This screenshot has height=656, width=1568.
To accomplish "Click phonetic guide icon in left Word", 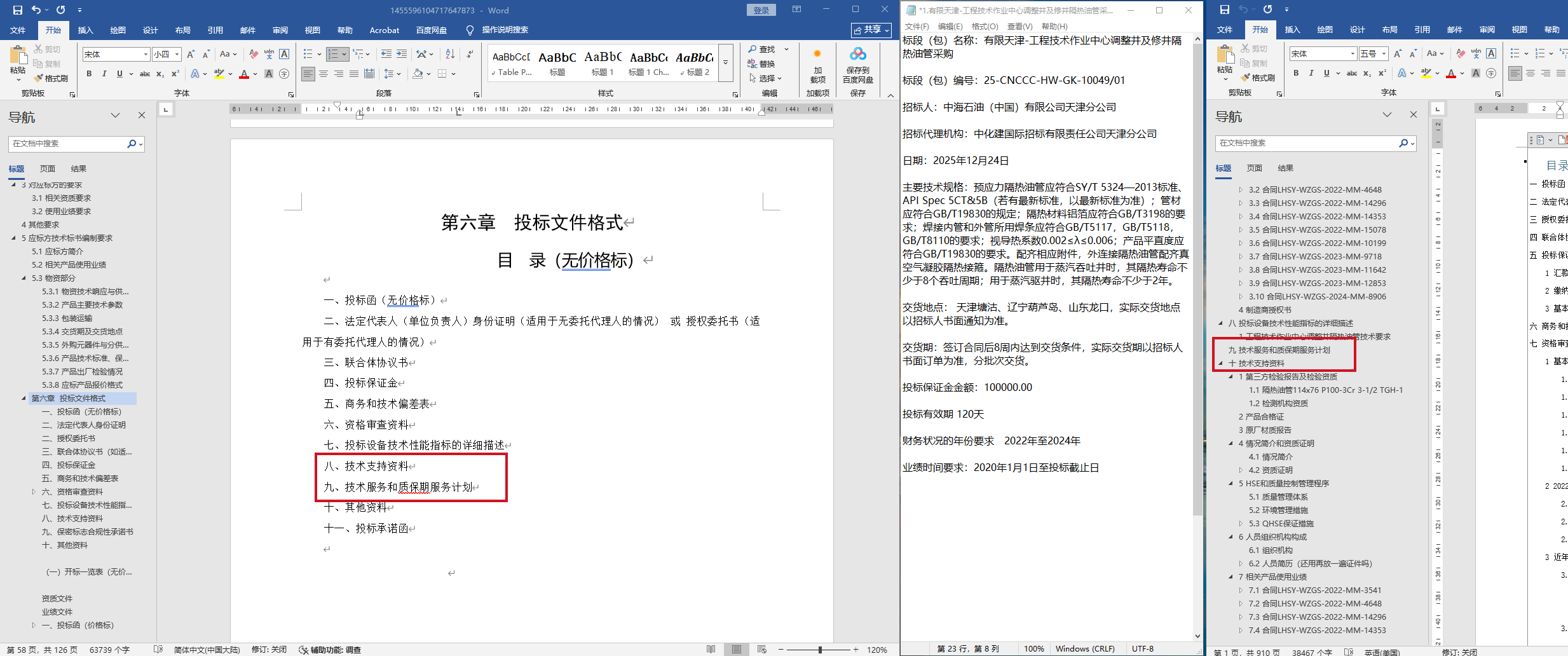I will pos(269,55).
